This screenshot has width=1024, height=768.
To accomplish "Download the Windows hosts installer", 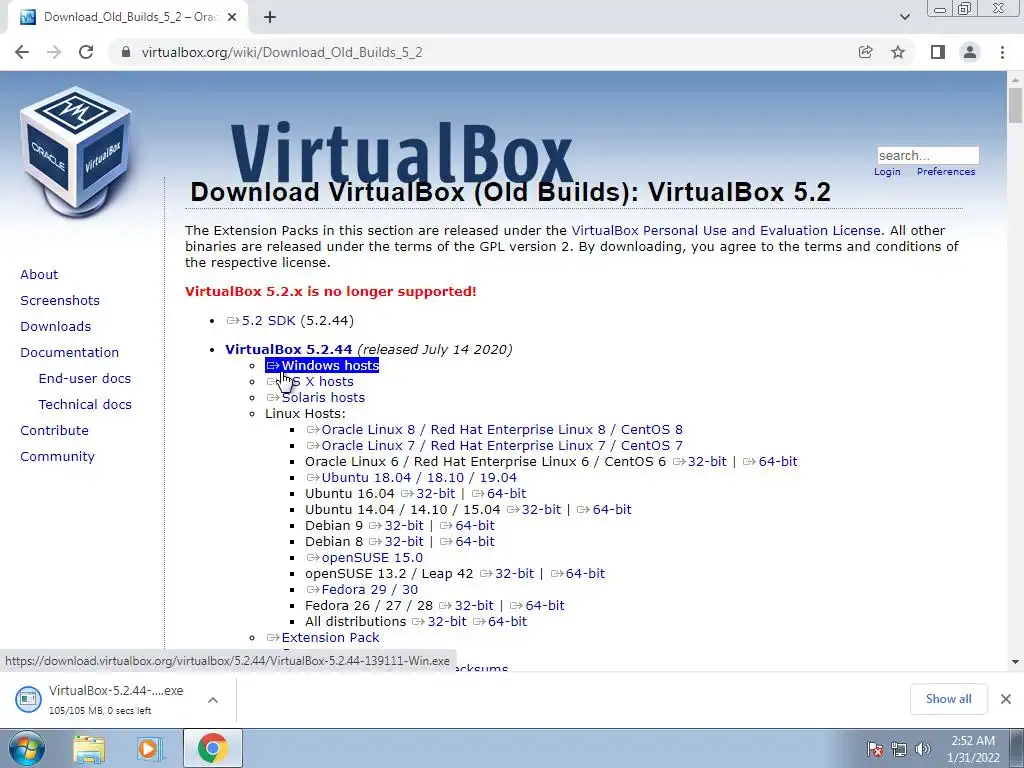I will point(323,366).
